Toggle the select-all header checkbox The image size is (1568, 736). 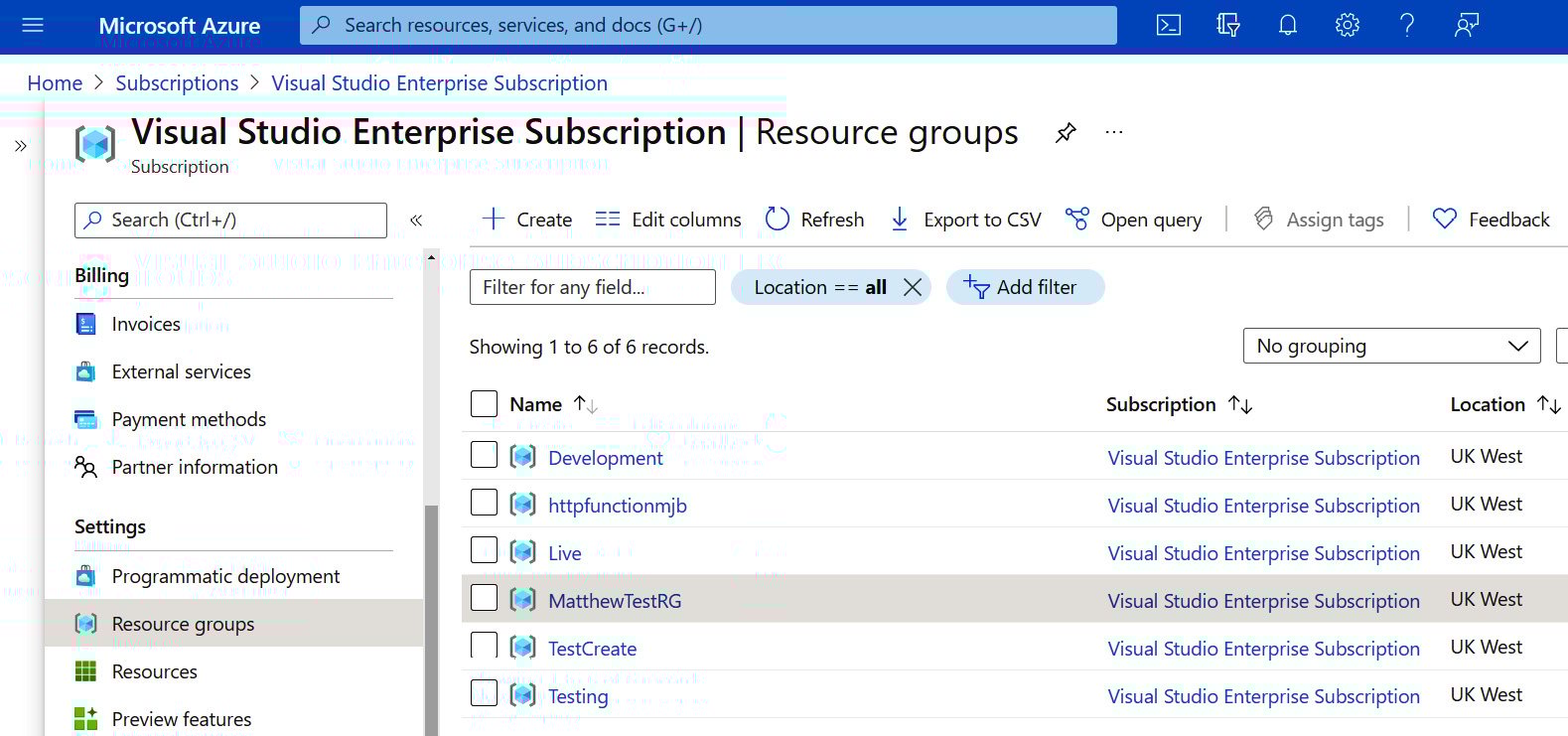click(484, 404)
